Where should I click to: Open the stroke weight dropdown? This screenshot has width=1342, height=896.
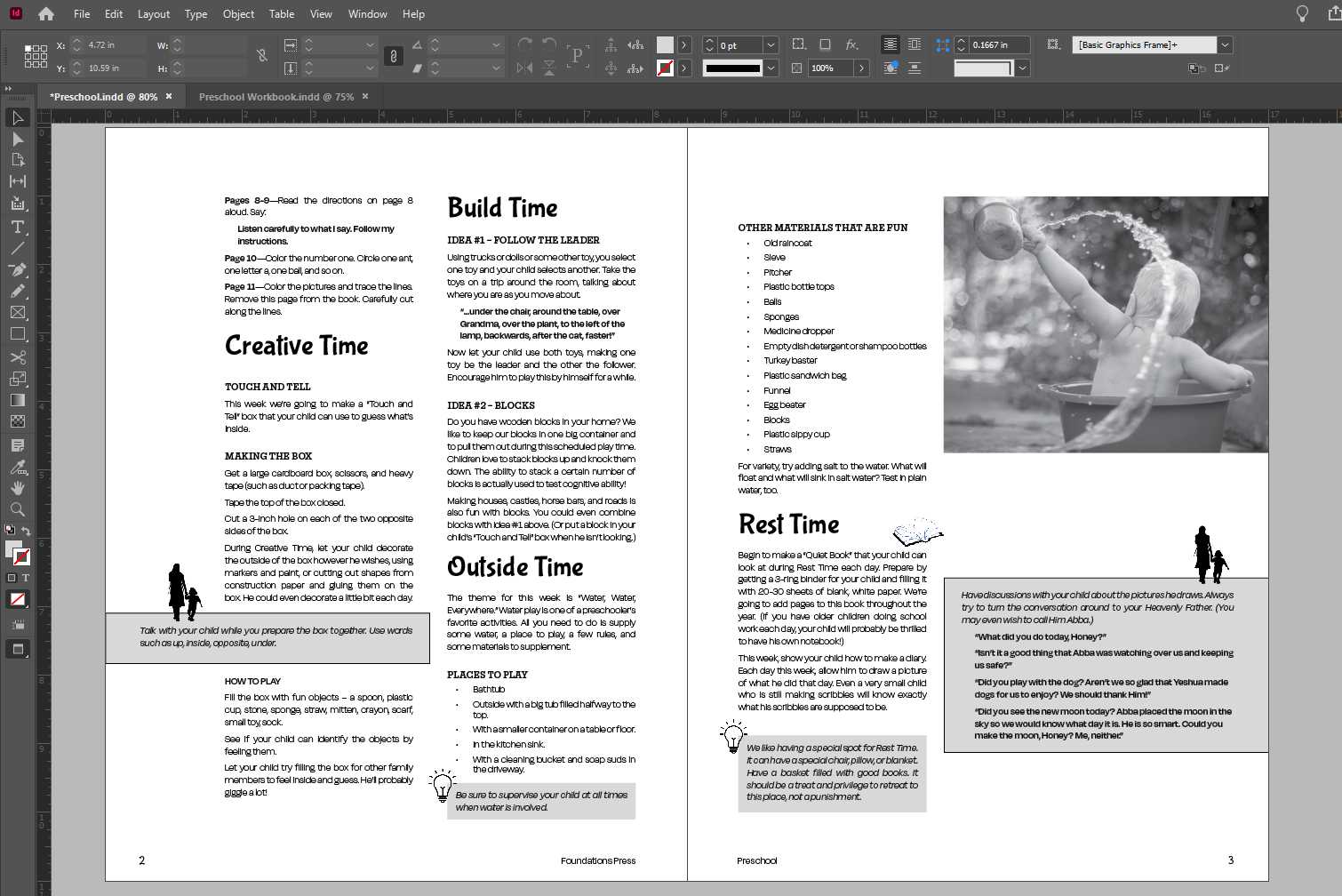[771, 44]
